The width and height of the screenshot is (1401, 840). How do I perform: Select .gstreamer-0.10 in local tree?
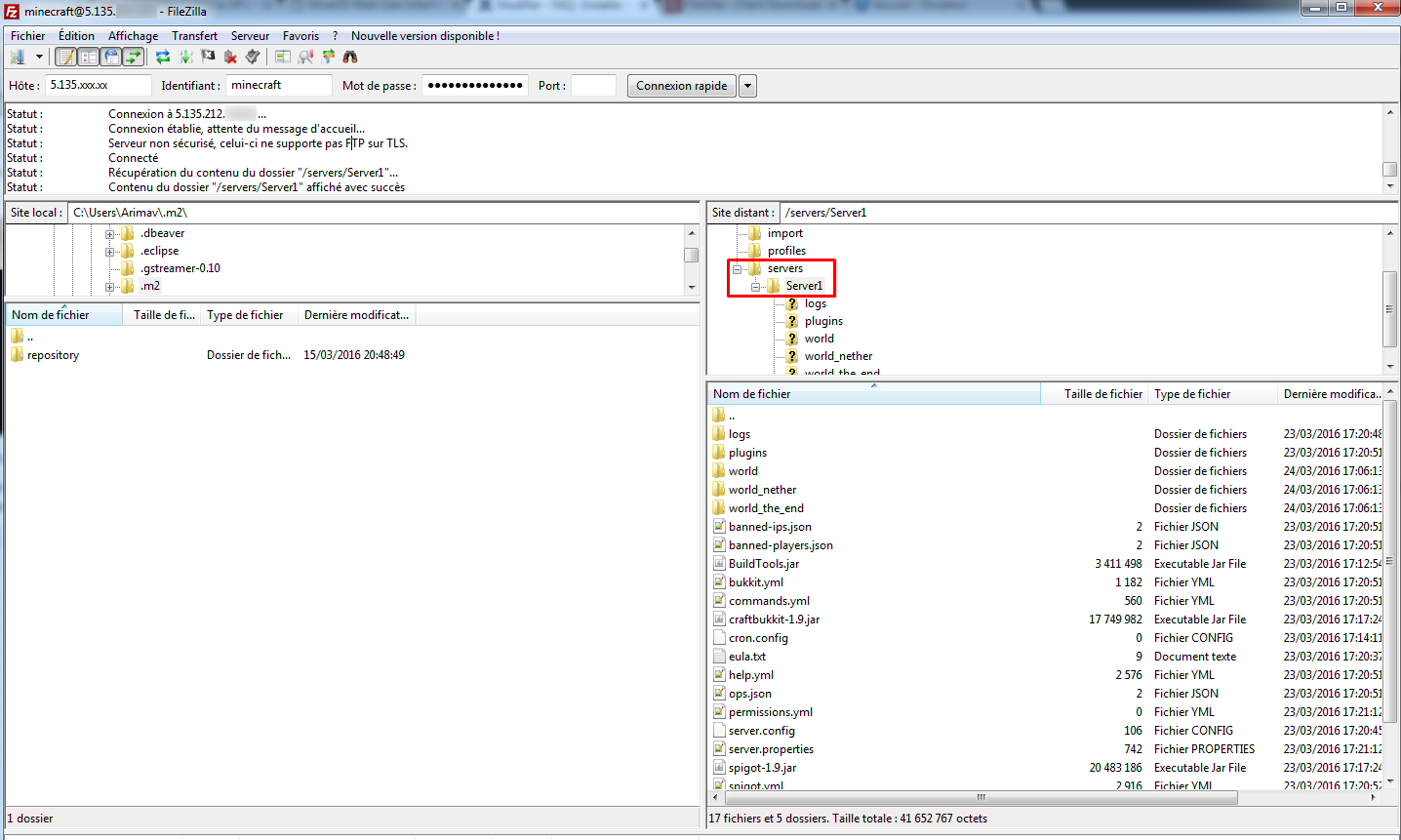(x=180, y=268)
